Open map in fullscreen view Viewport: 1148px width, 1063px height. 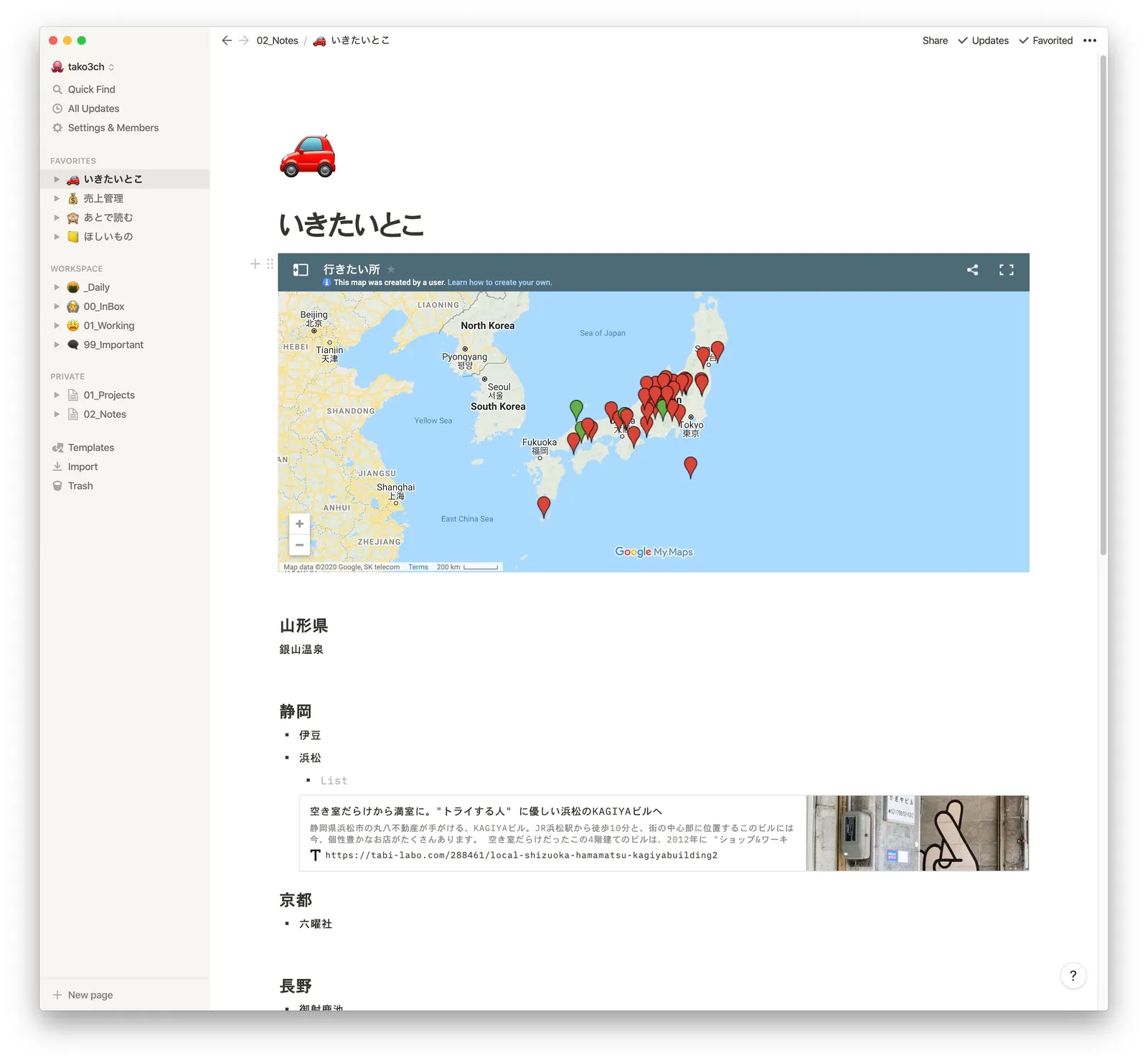tap(1006, 270)
